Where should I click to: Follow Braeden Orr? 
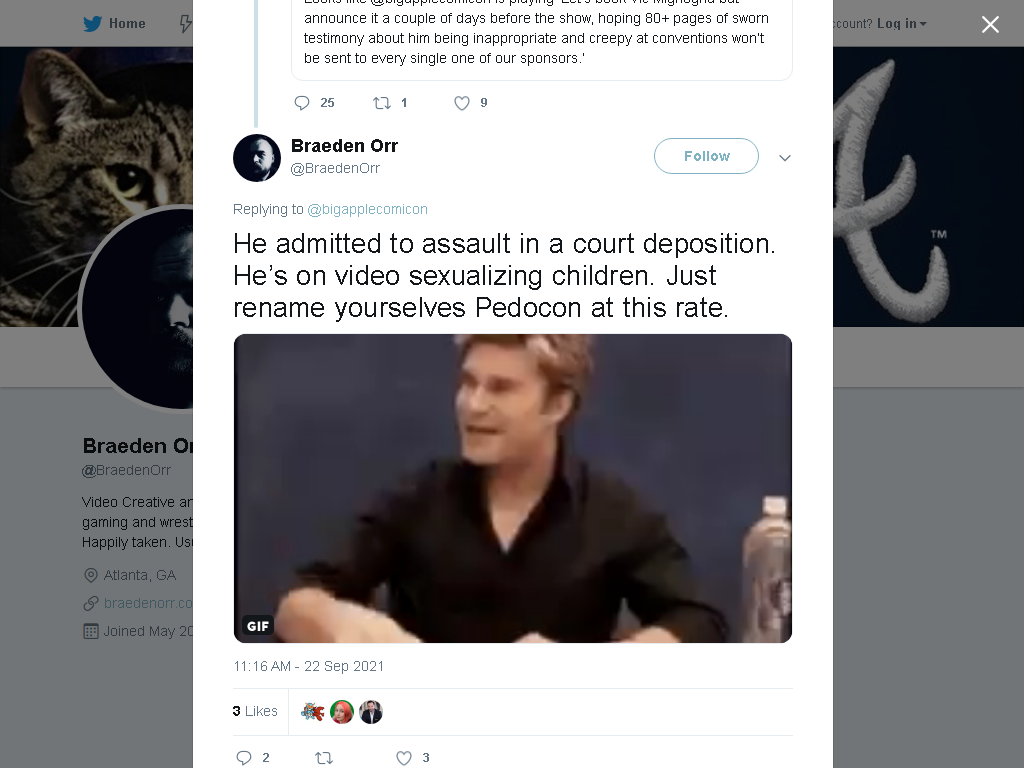point(706,156)
